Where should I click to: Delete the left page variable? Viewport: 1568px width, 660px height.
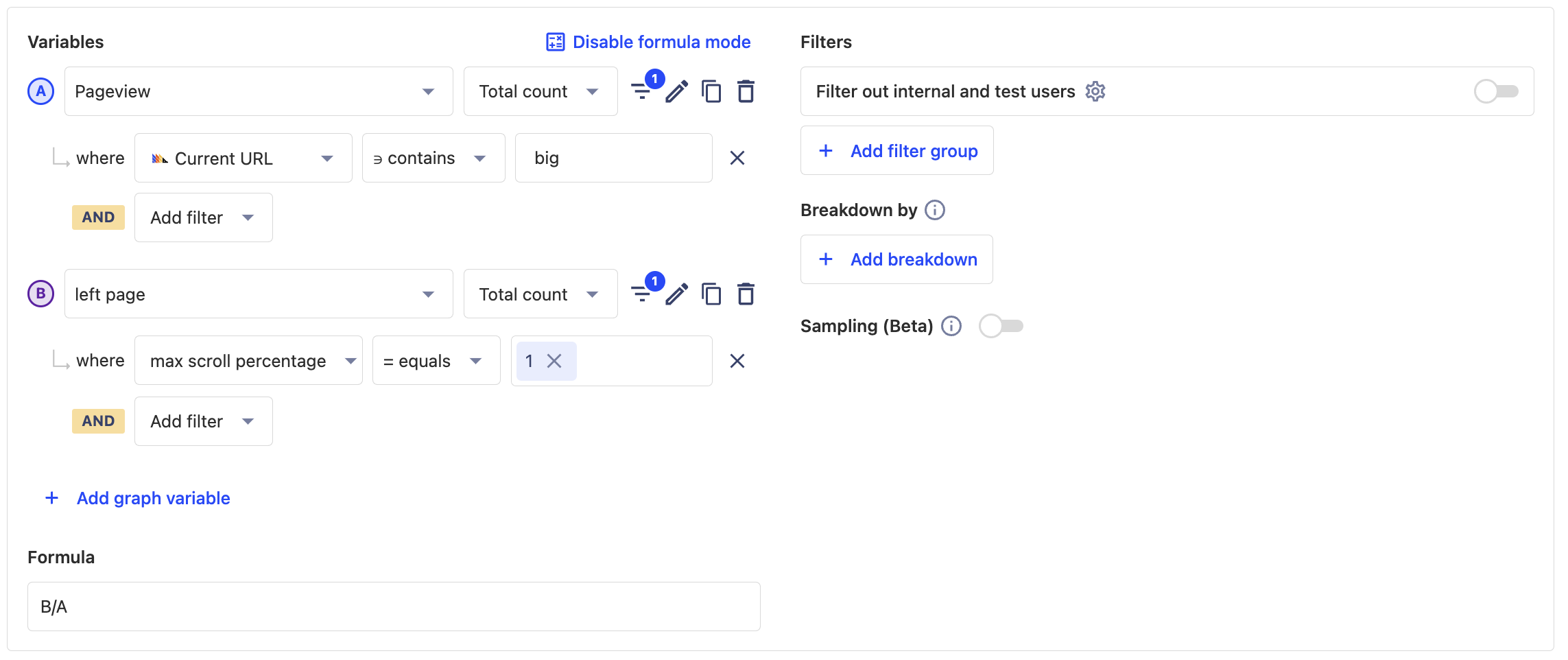coord(746,294)
